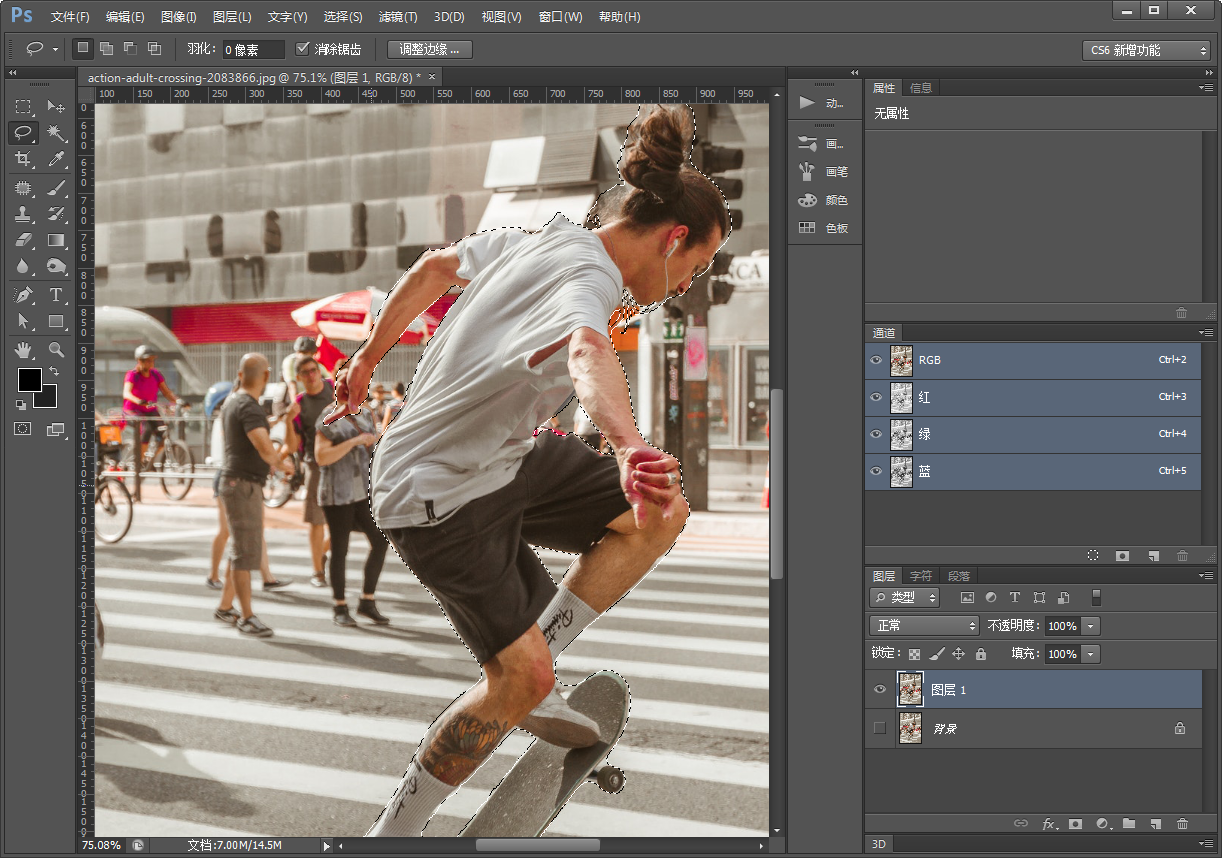Select the History Brush tool
1222x858 pixels.
point(56,214)
